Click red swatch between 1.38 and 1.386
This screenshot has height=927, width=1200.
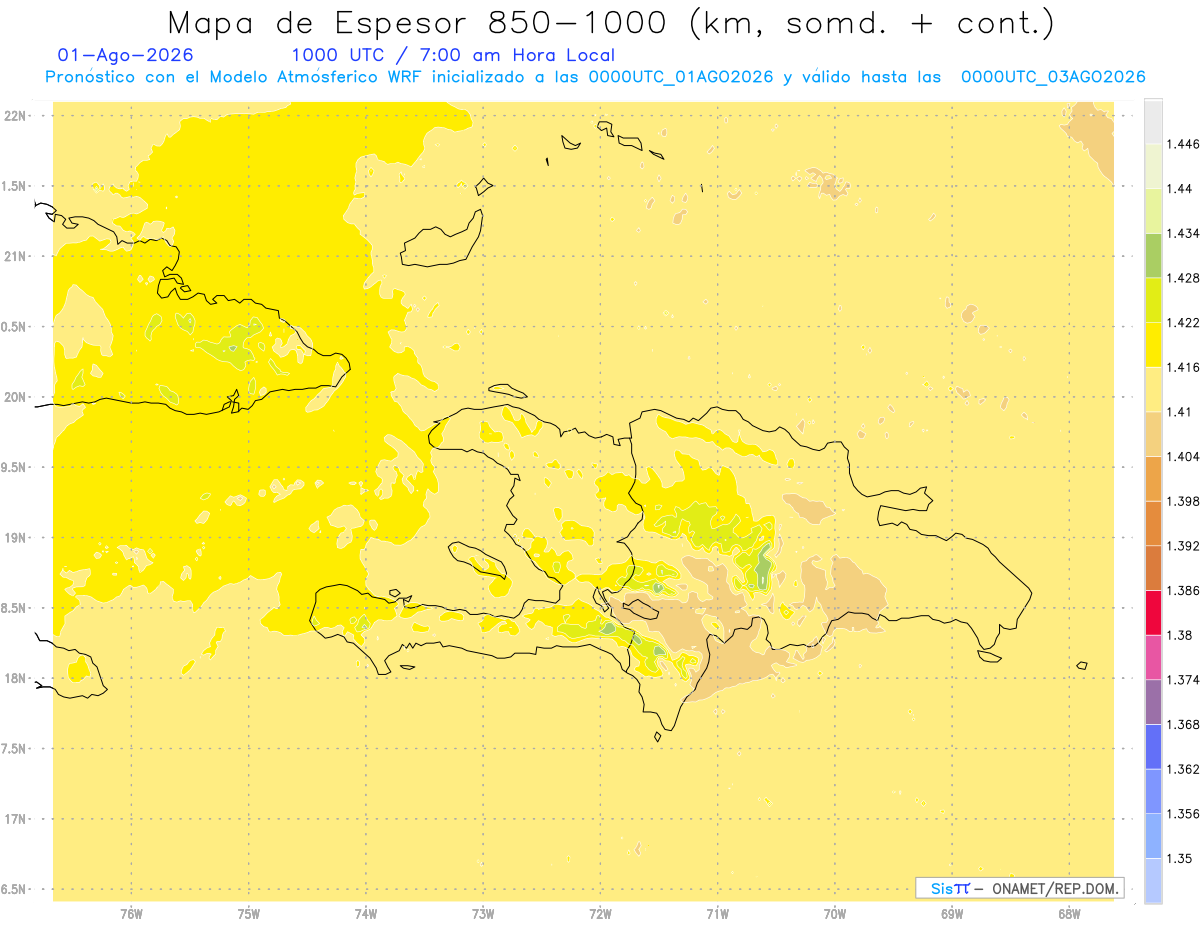click(1153, 613)
